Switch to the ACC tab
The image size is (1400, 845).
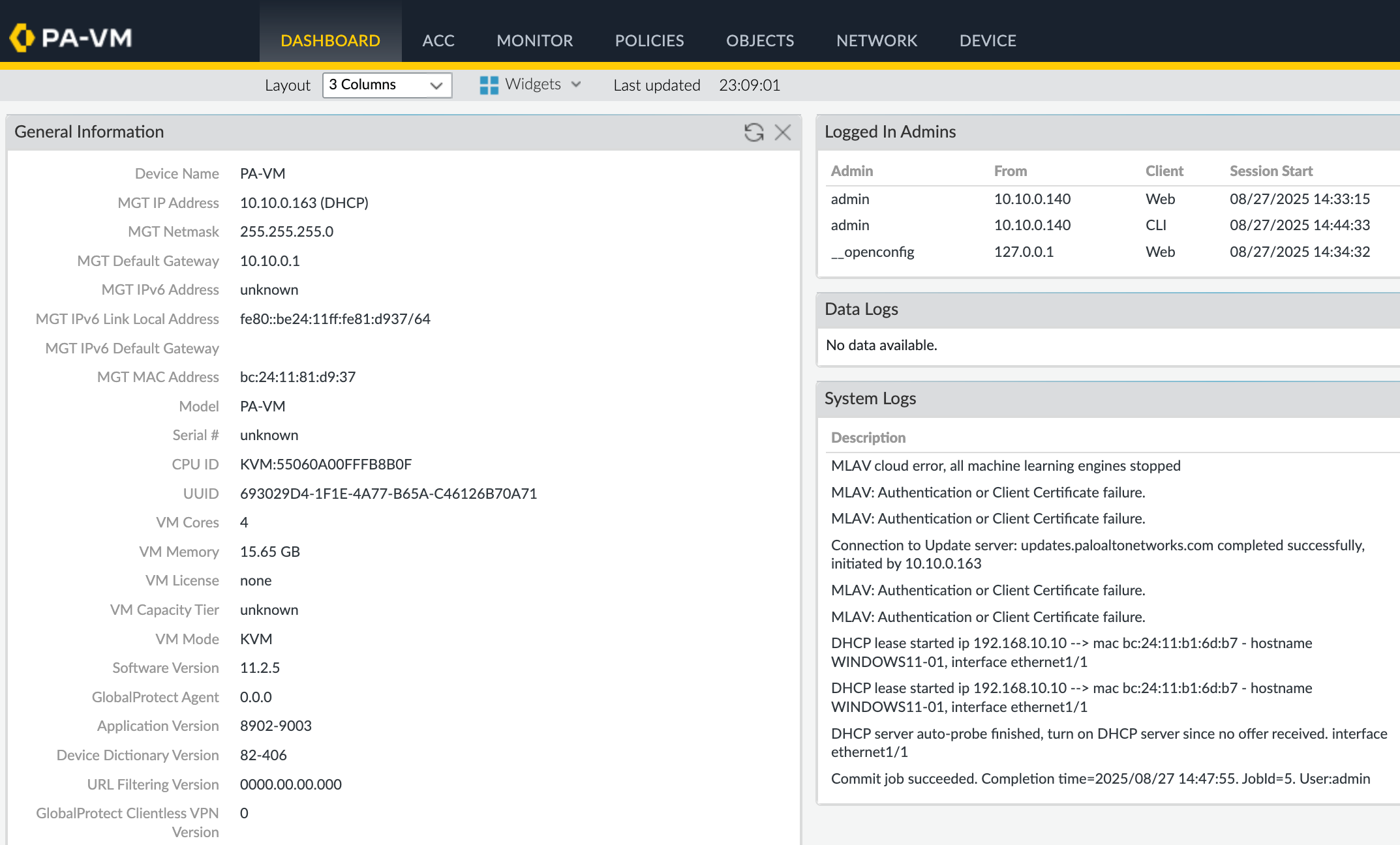click(438, 40)
